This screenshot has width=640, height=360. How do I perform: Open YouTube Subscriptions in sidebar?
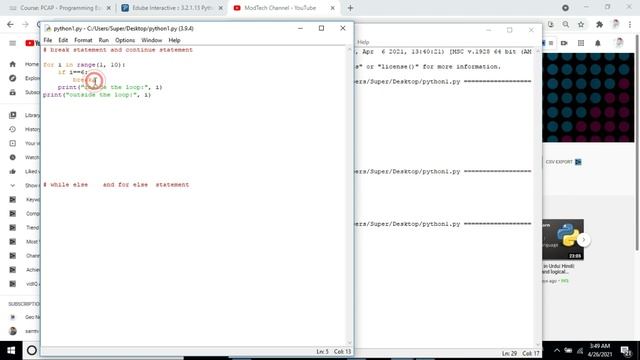click(x=24, y=92)
